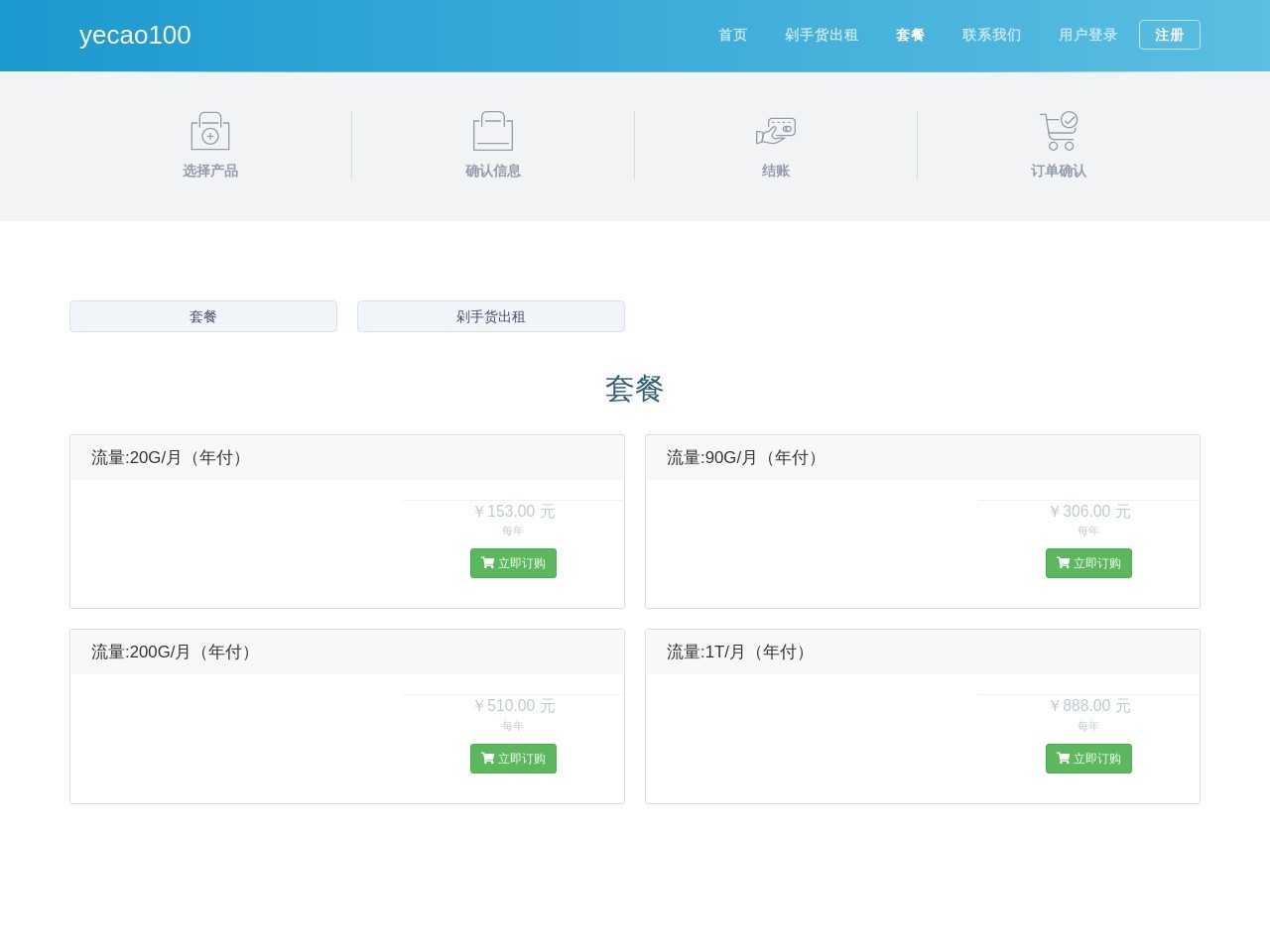Select the 结账 step label

(776, 171)
